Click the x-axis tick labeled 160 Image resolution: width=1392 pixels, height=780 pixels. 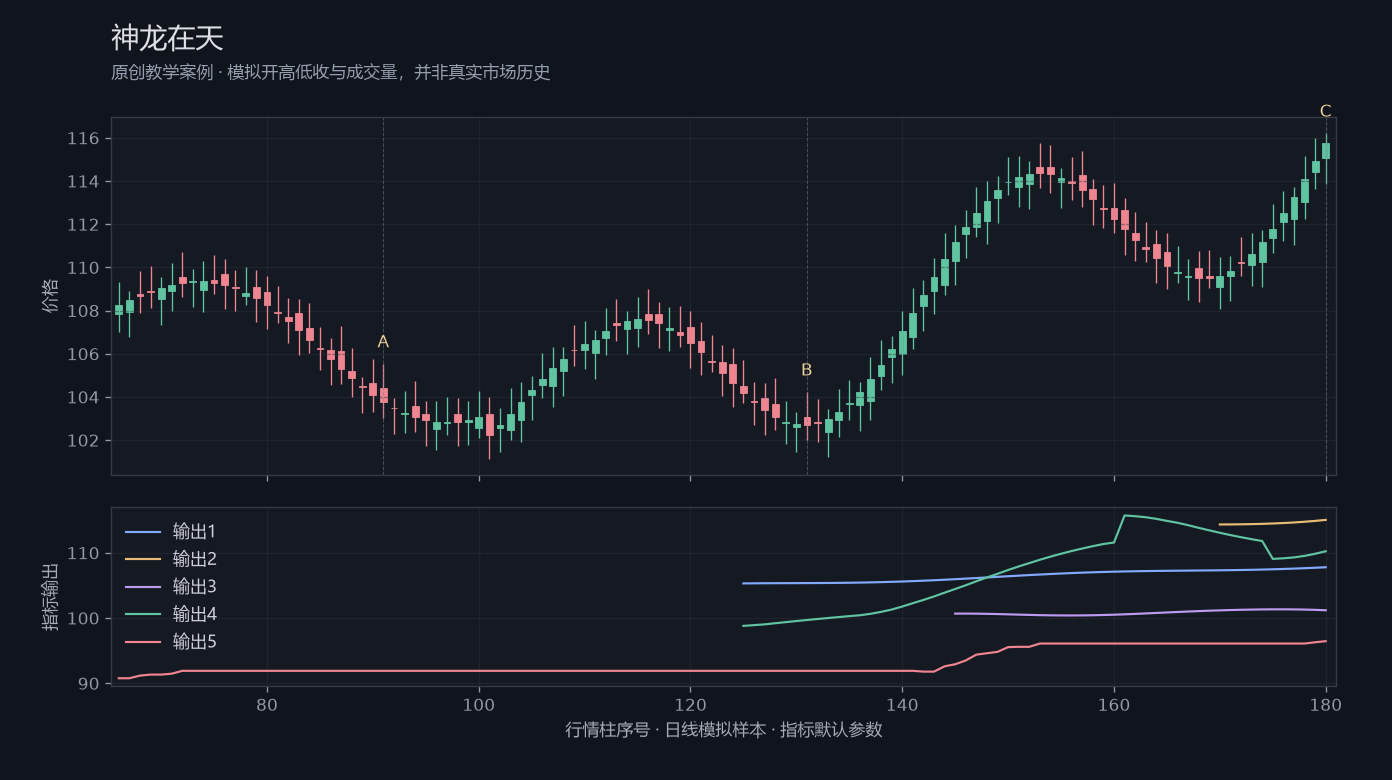[1114, 704]
